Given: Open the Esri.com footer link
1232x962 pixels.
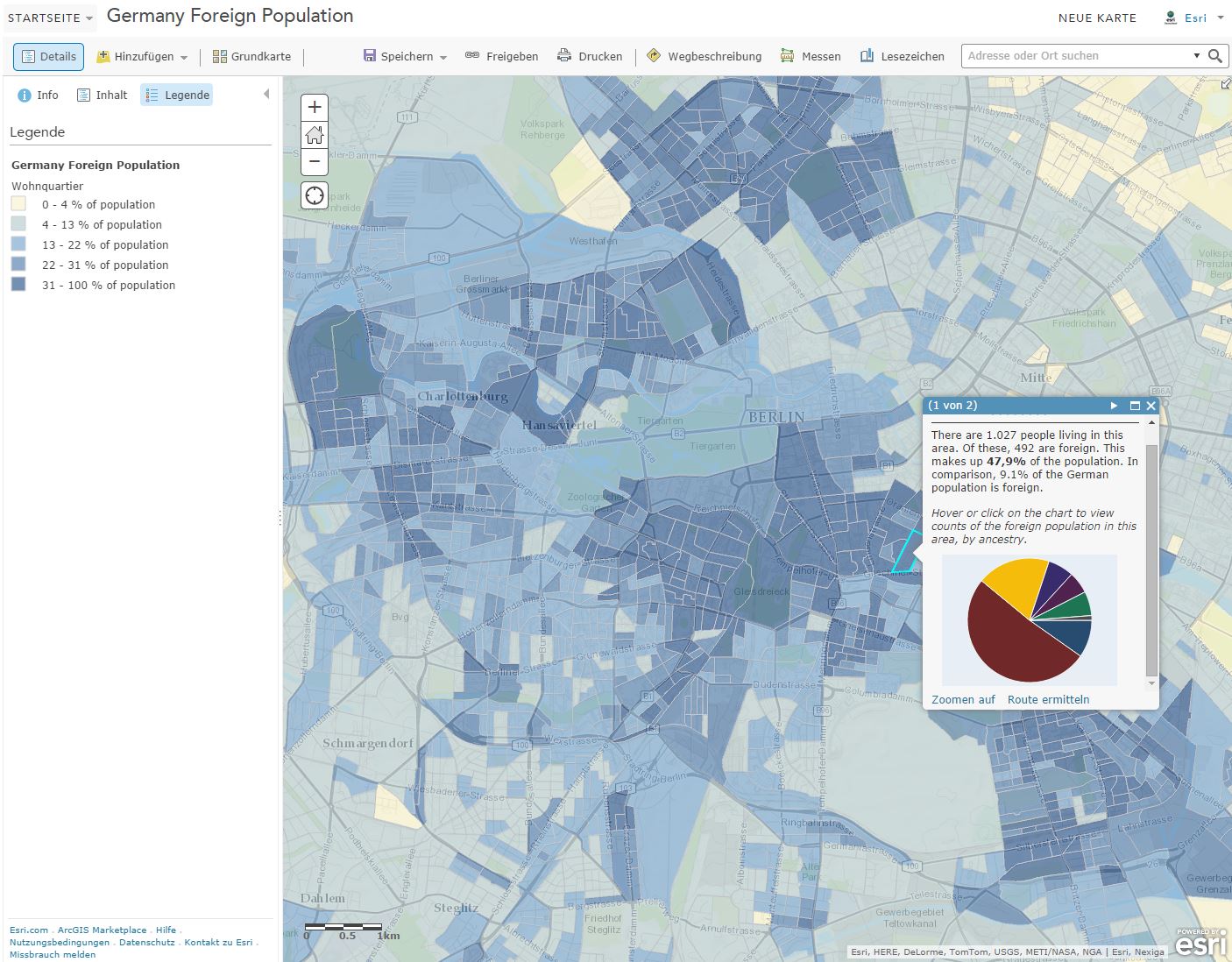Looking at the screenshot, I should coord(29,930).
